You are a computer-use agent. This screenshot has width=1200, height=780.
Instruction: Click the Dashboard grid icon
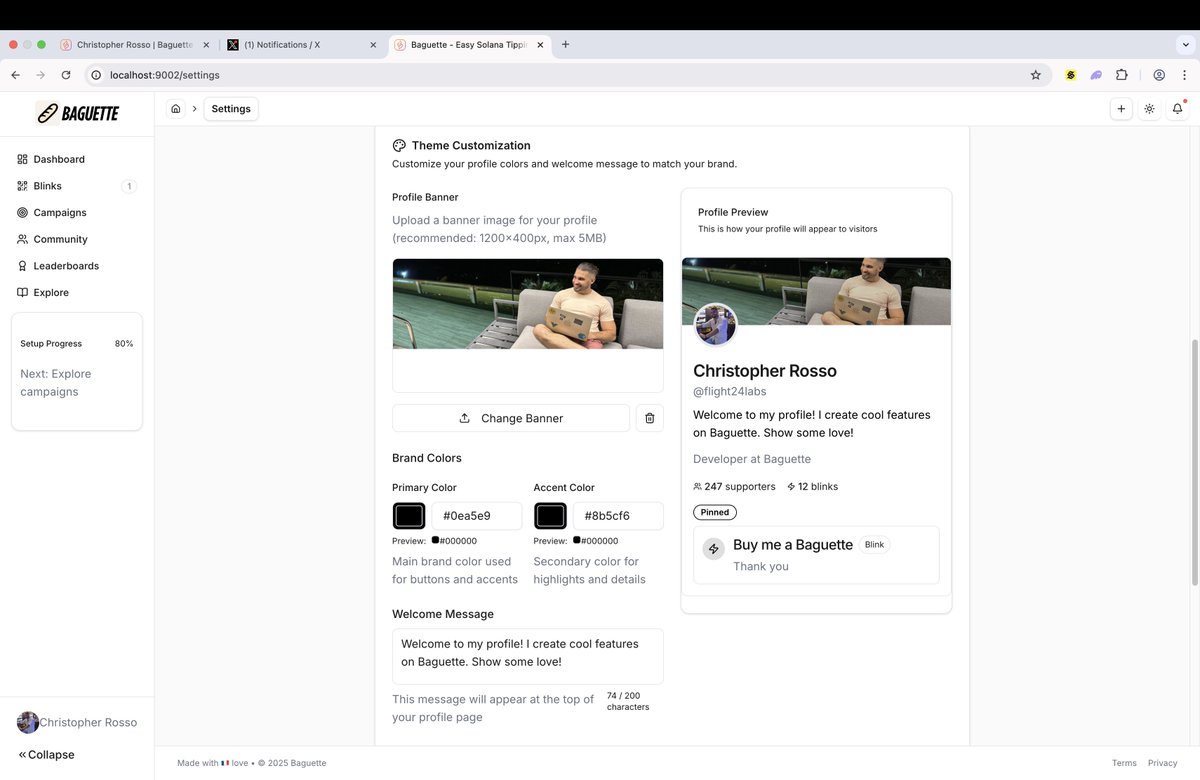click(x=23, y=159)
